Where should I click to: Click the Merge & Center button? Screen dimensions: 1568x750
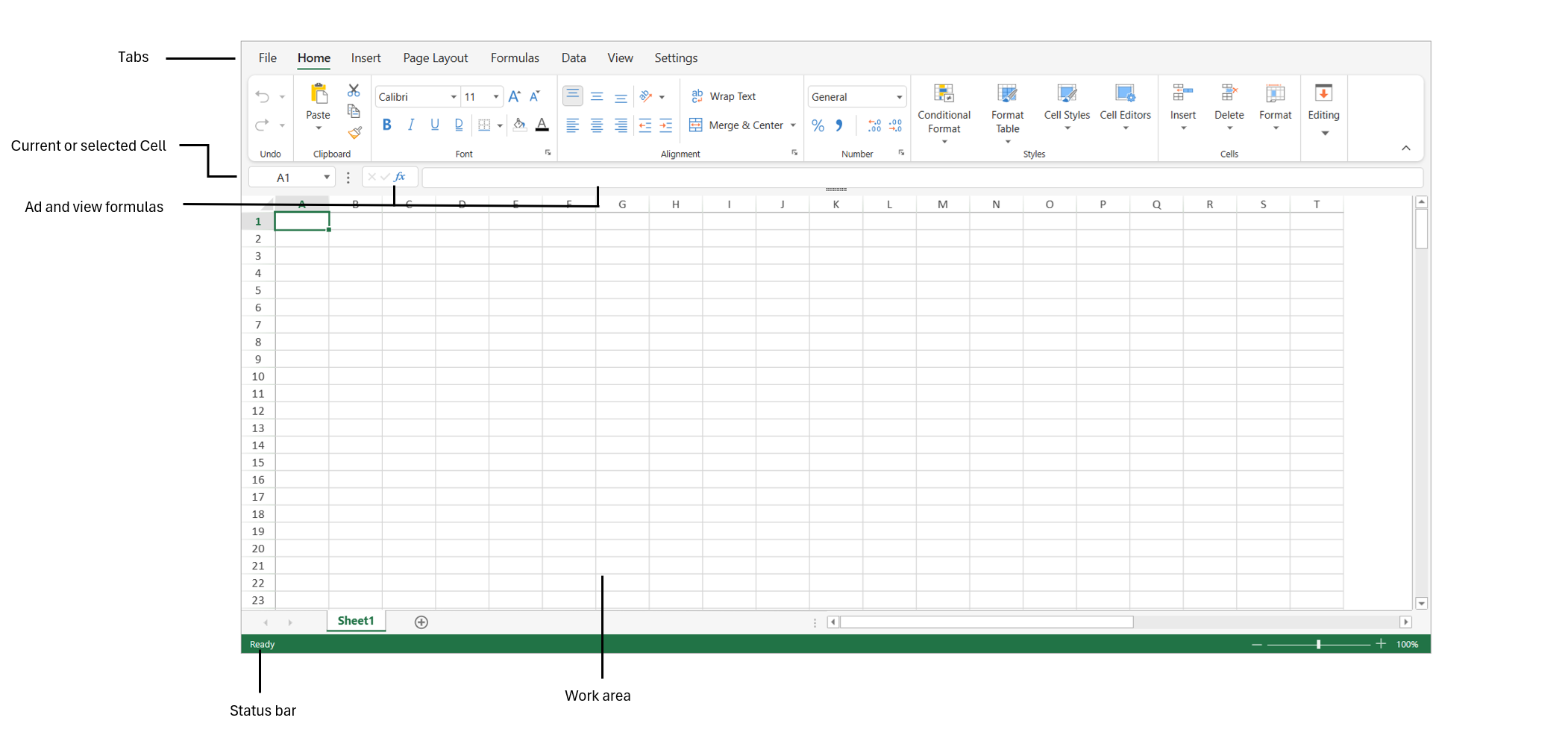(736, 125)
